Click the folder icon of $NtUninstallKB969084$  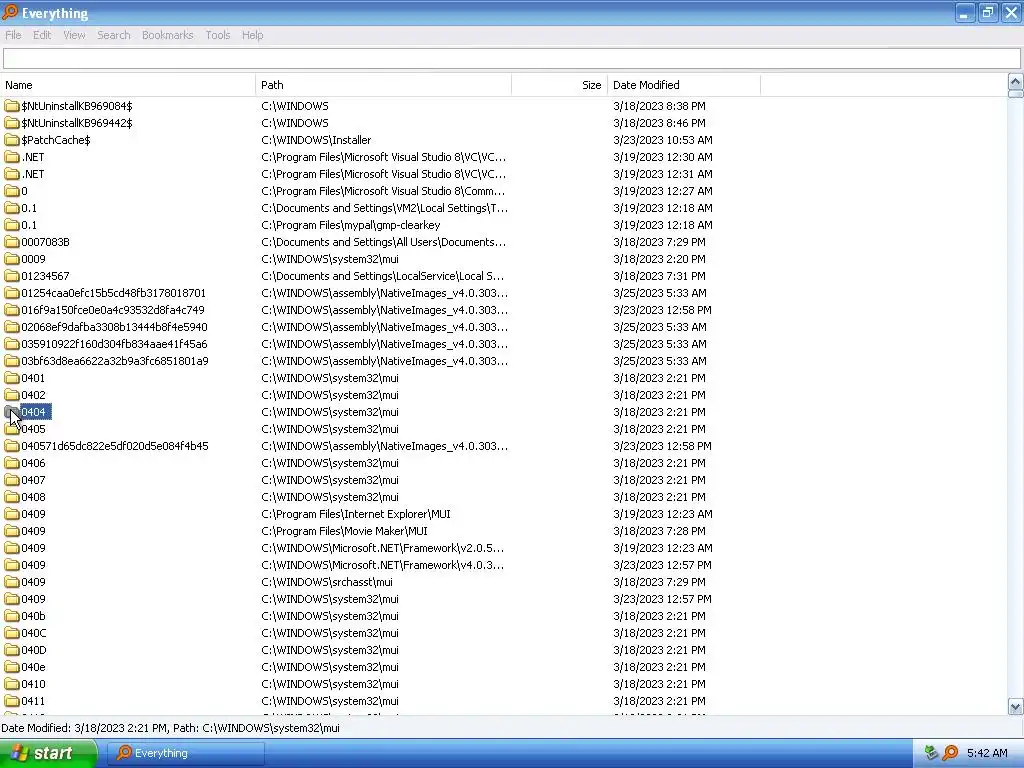pos(12,106)
